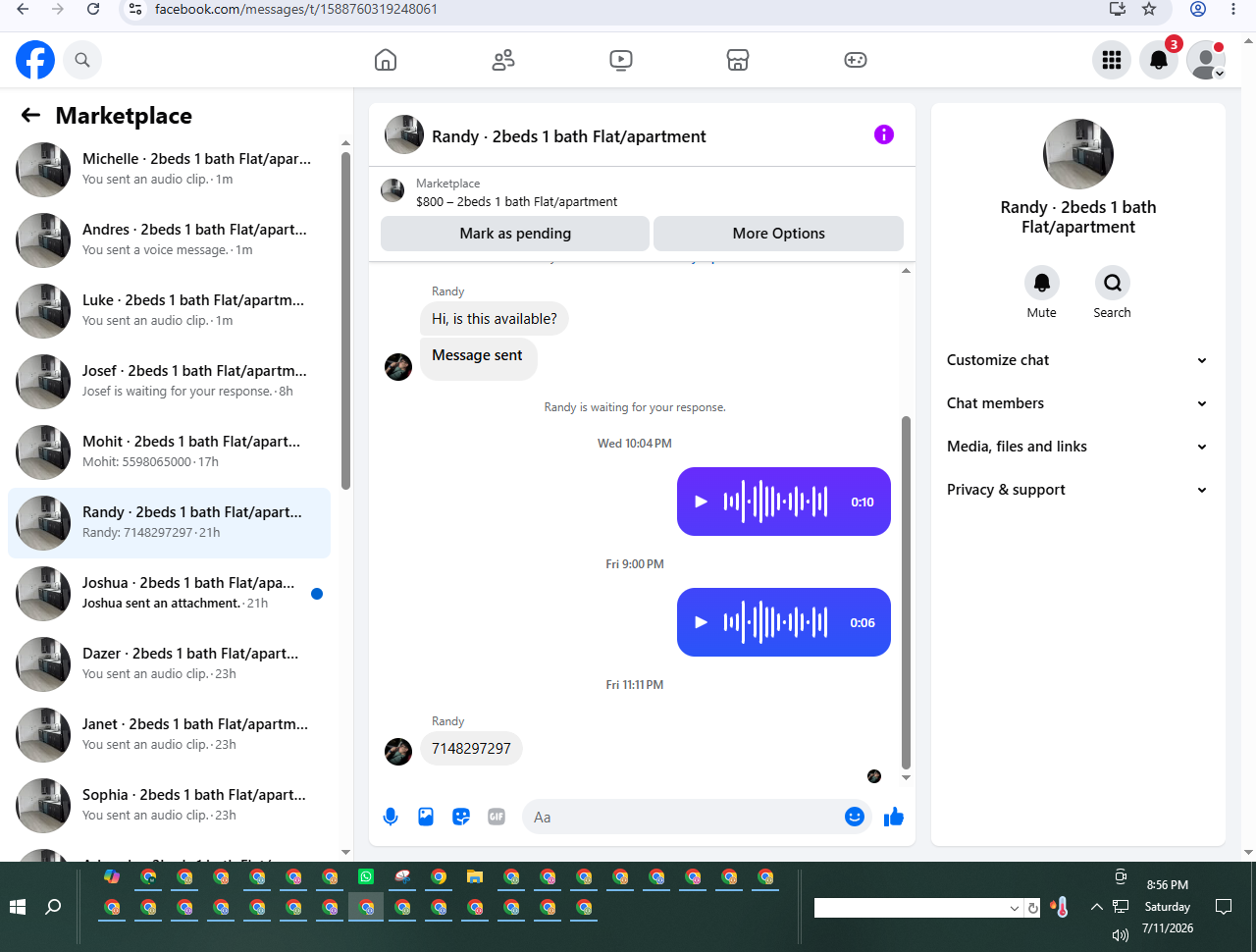The width and height of the screenshot is (1256, 952).
Task: Click the 7148297297 message bubble
Action: pos(471,749)
